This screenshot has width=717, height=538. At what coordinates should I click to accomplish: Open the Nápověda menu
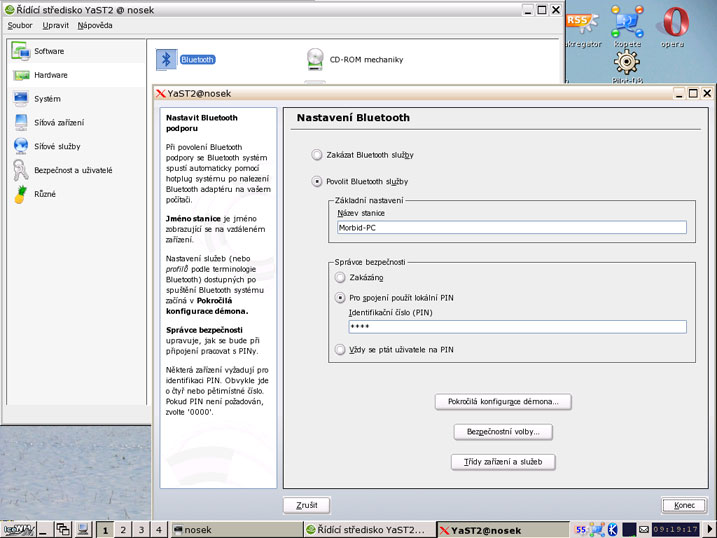coord(95,25)
